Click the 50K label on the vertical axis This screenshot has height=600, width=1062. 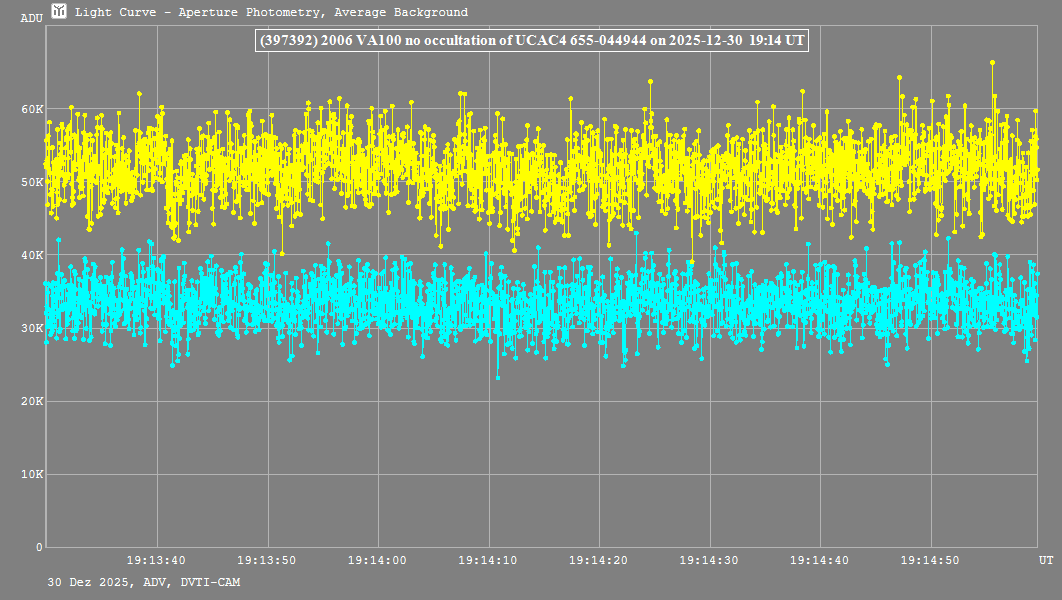[33, 182]
